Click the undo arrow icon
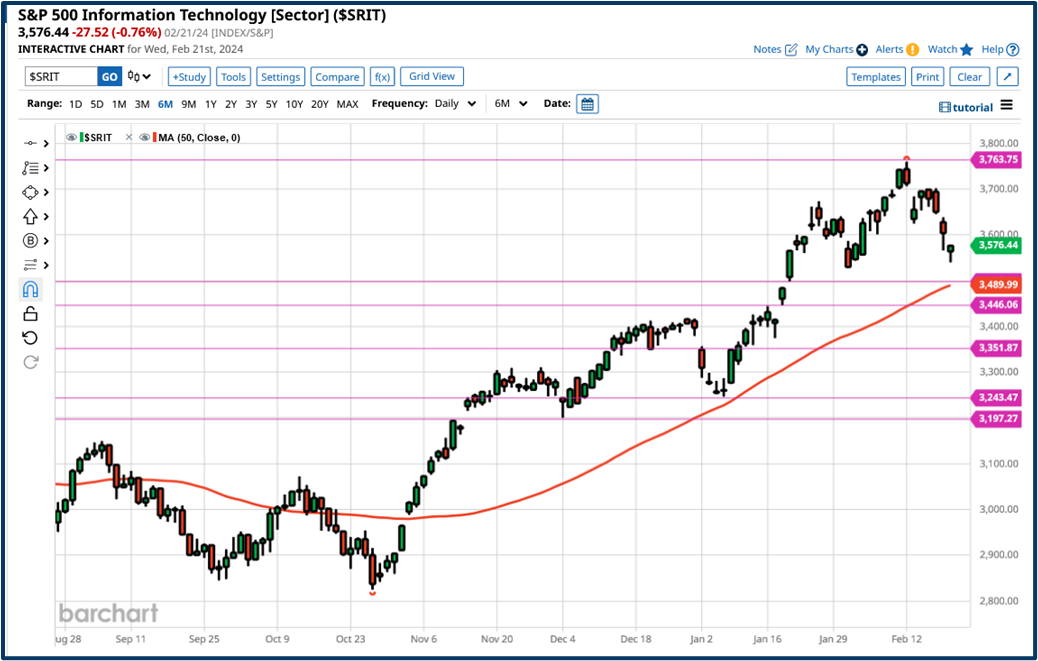Screen dimensions: 1038x661 point(30,338)
